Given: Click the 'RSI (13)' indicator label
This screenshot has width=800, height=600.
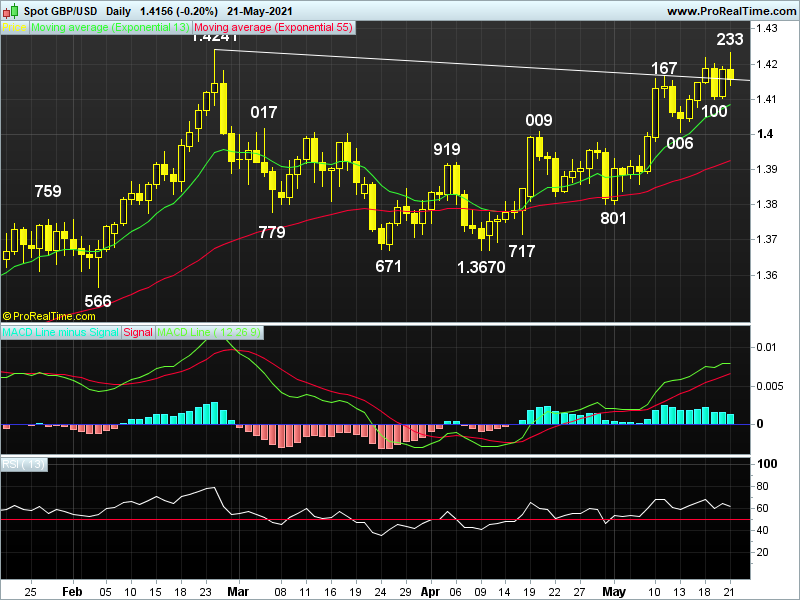Looking at the screenshot, I should click(23, 464).
